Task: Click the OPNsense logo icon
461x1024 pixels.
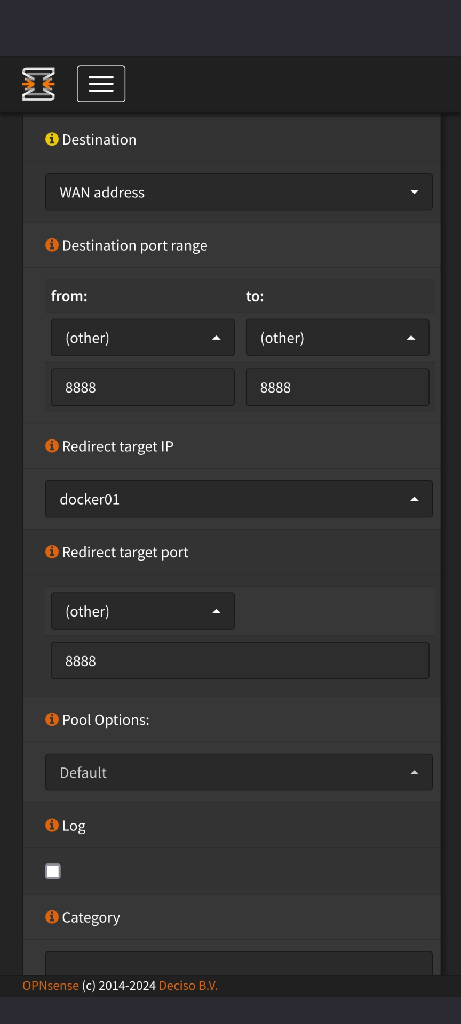Action: tap(38, 84)
